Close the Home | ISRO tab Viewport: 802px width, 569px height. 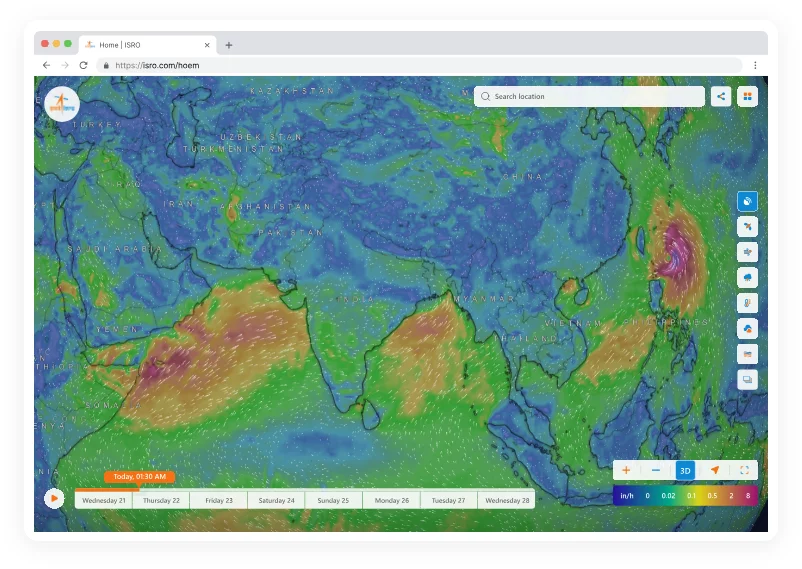tap(207, 45)
